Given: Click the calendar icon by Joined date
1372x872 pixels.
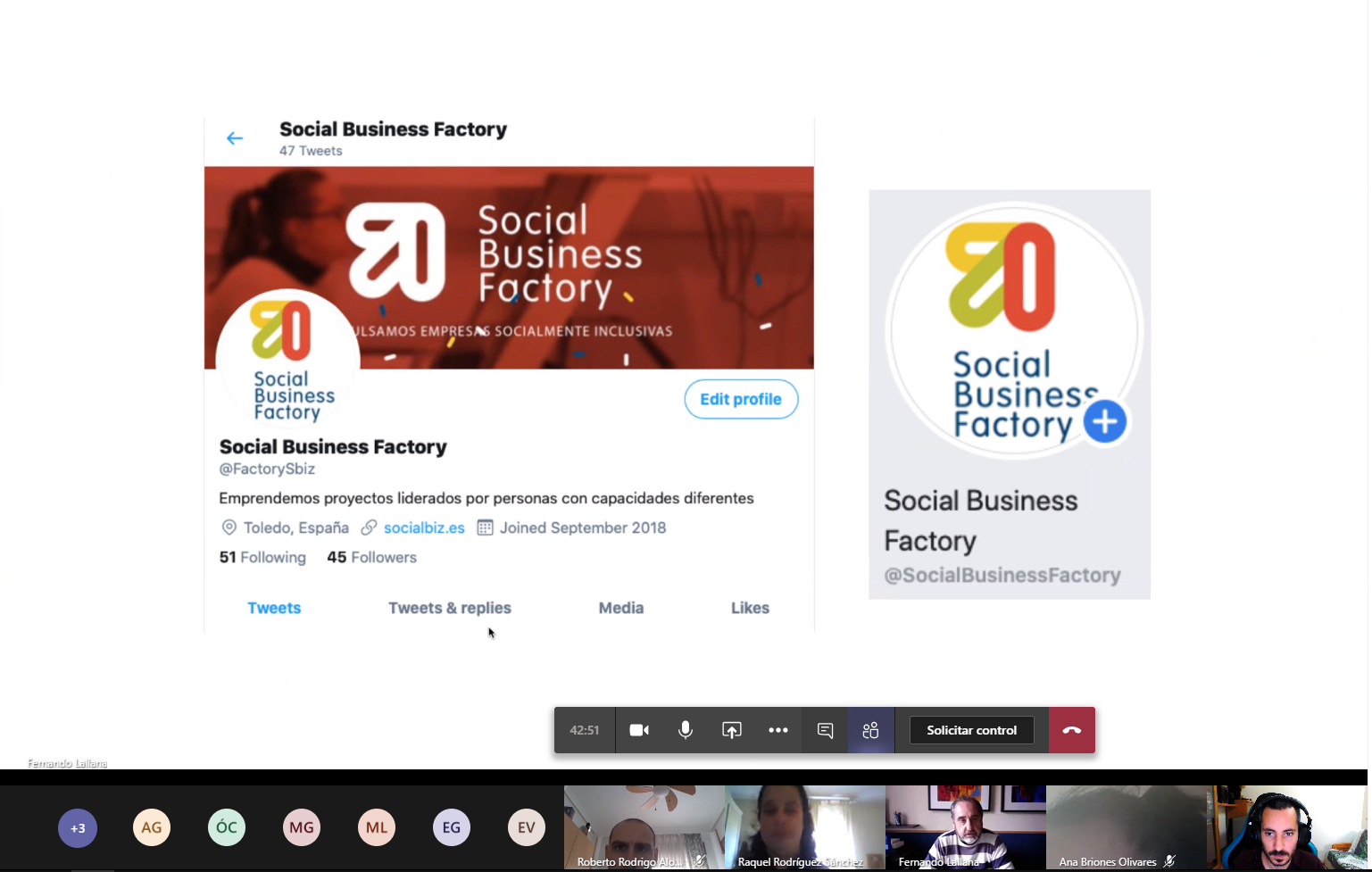Looking at the screenshot, I should [485, 527].
